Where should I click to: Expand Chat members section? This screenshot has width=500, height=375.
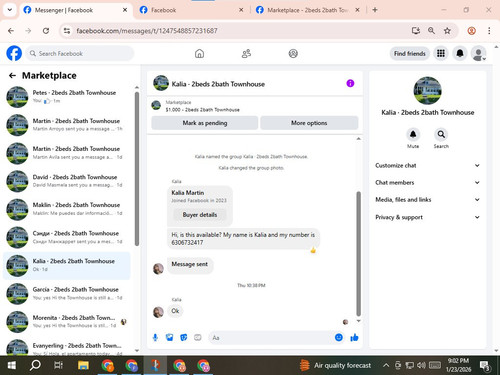427,182
